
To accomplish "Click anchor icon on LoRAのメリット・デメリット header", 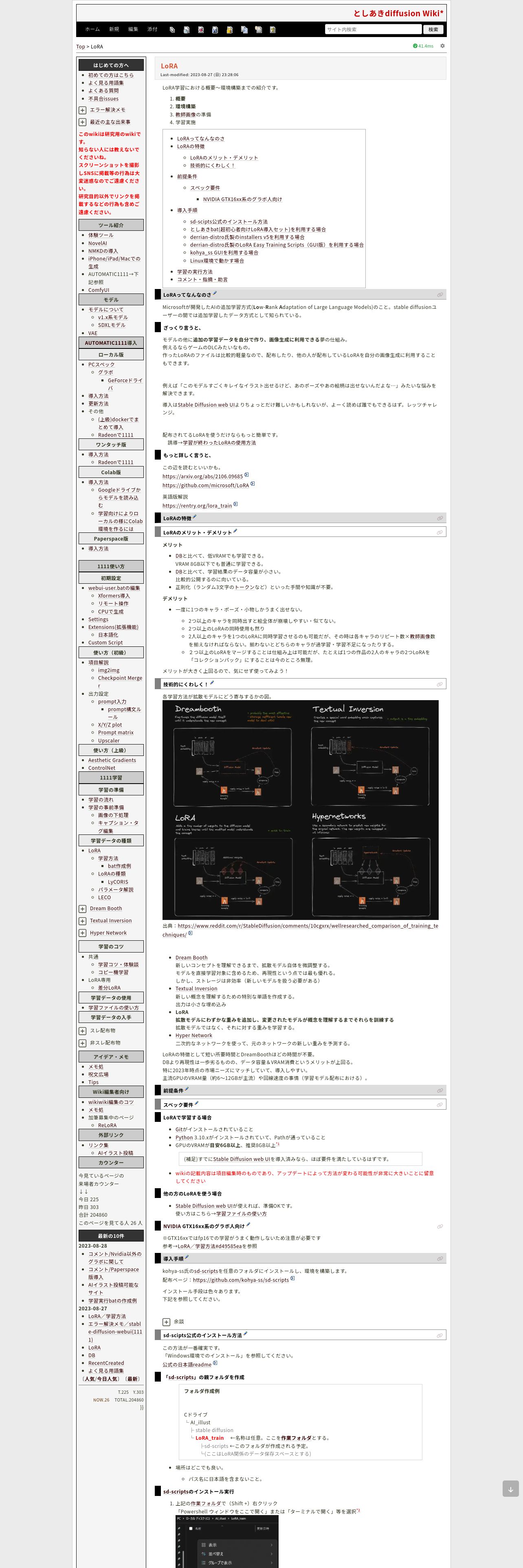I will click(439, 532).
